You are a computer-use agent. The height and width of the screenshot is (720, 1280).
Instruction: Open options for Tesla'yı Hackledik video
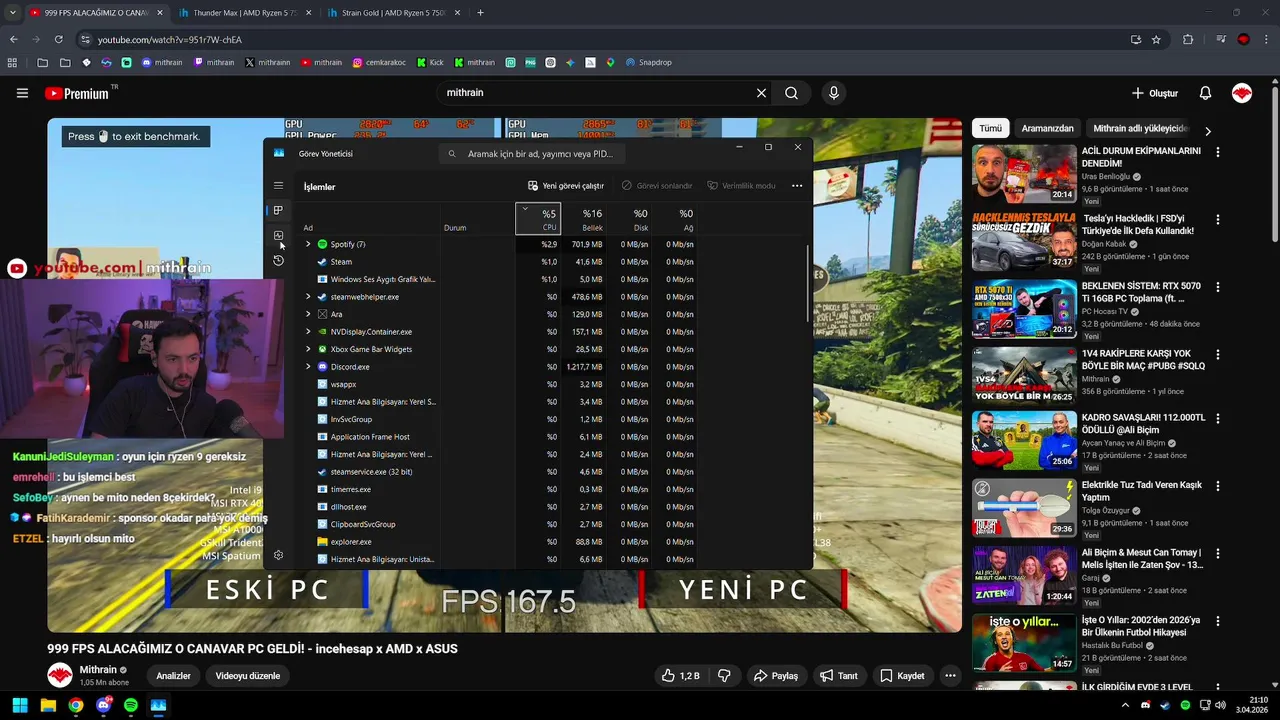pos(1217,219)
